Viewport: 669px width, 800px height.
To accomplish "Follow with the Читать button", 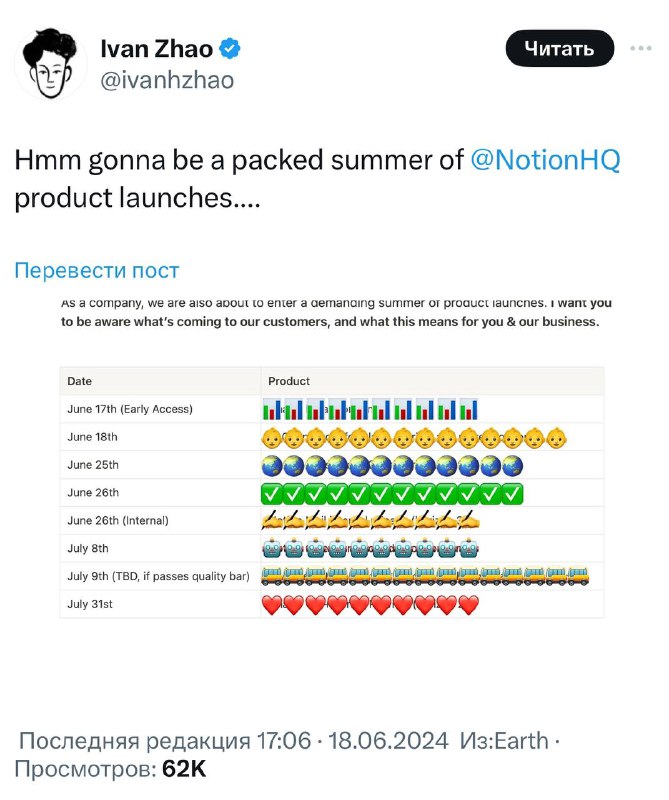I will tap(559, 48).
